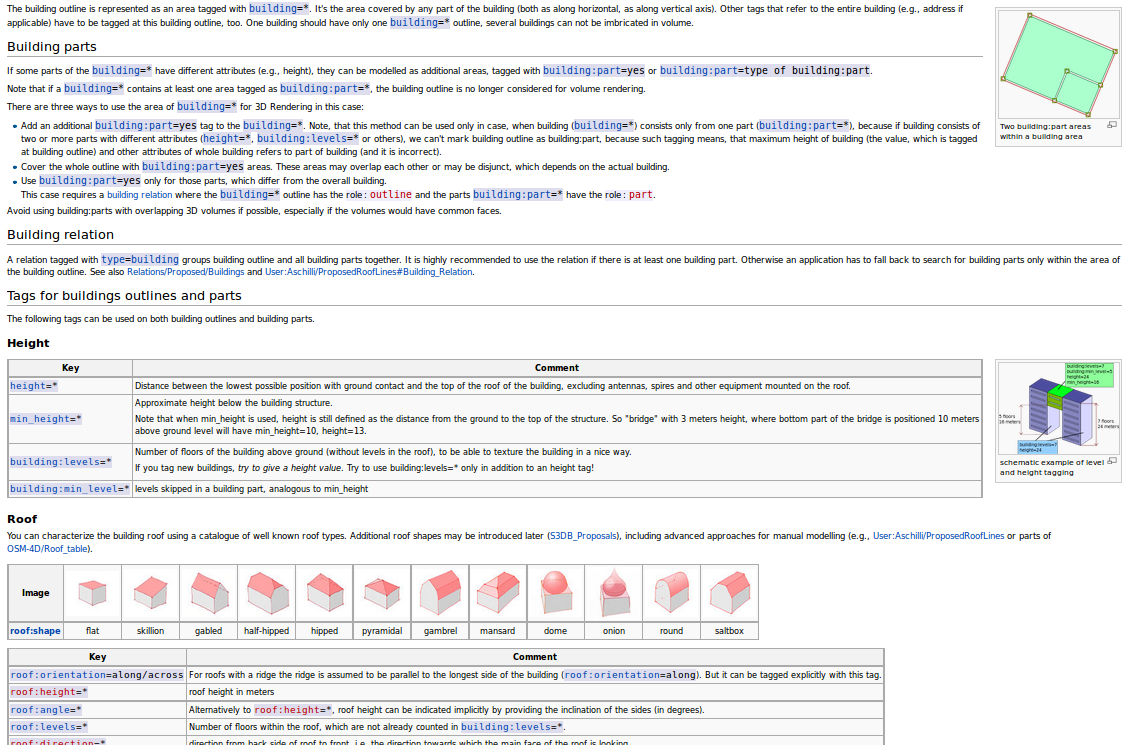Screen dimensions: 1137x745
Task: Open the level and height tagging schematic
Action: pyautogui.click(x=1058, y=408)
